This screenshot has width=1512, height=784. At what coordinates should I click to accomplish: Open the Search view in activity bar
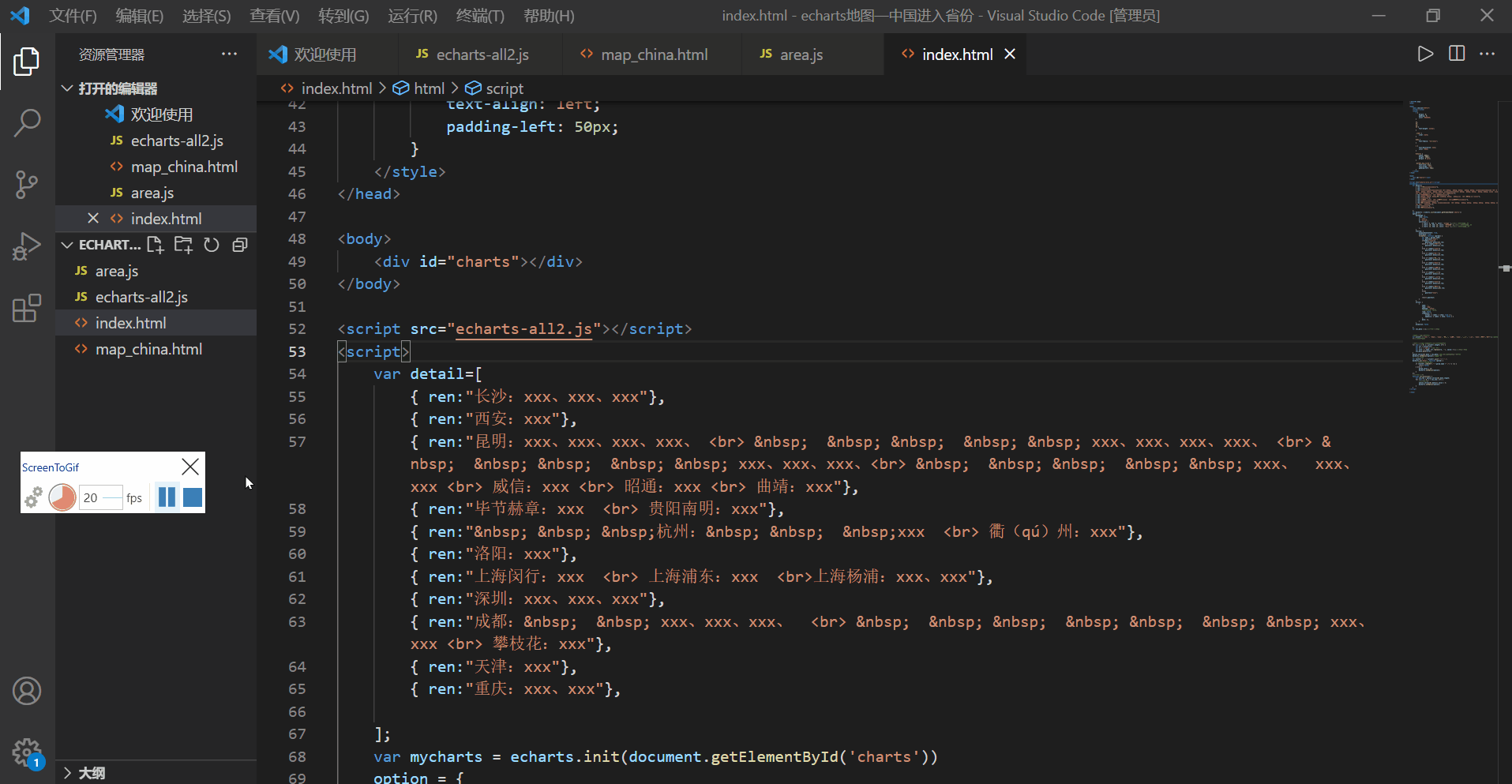coord(27,123)
